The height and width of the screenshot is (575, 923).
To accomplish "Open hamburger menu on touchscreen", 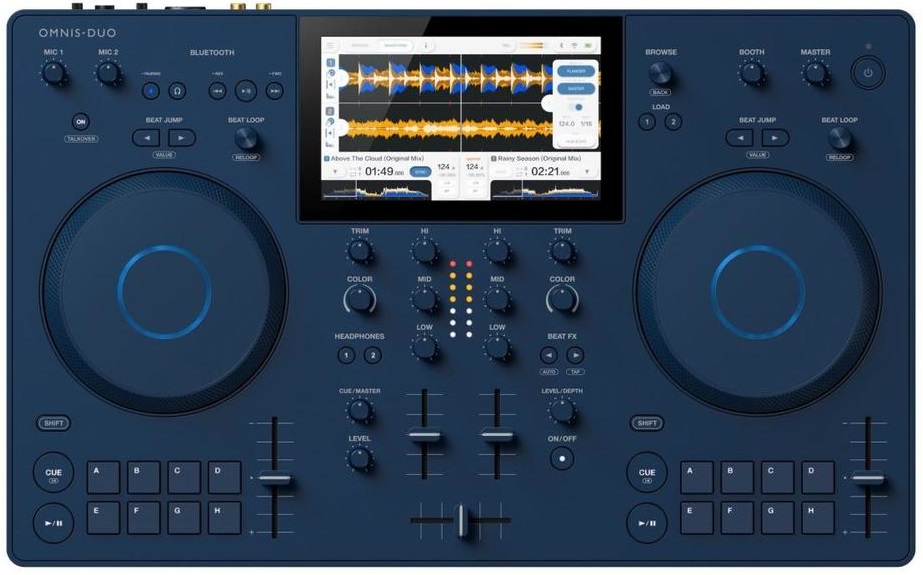I will [x=330, y=45].
